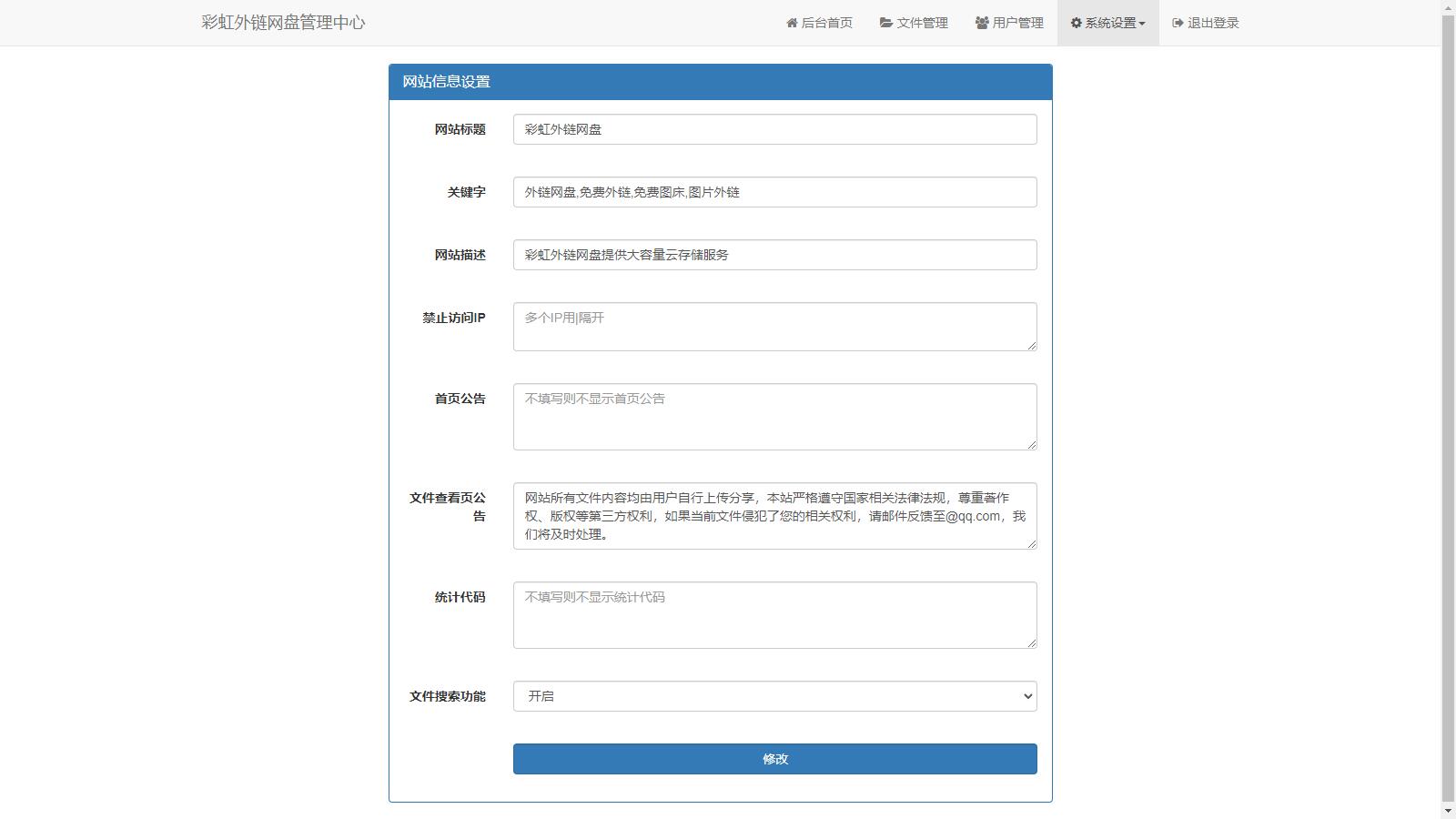Image resolution: width=1456 pixels, height=819 pixels.
Task: Click the open folder icon for 文件管理
Action: tap(885, 23)
